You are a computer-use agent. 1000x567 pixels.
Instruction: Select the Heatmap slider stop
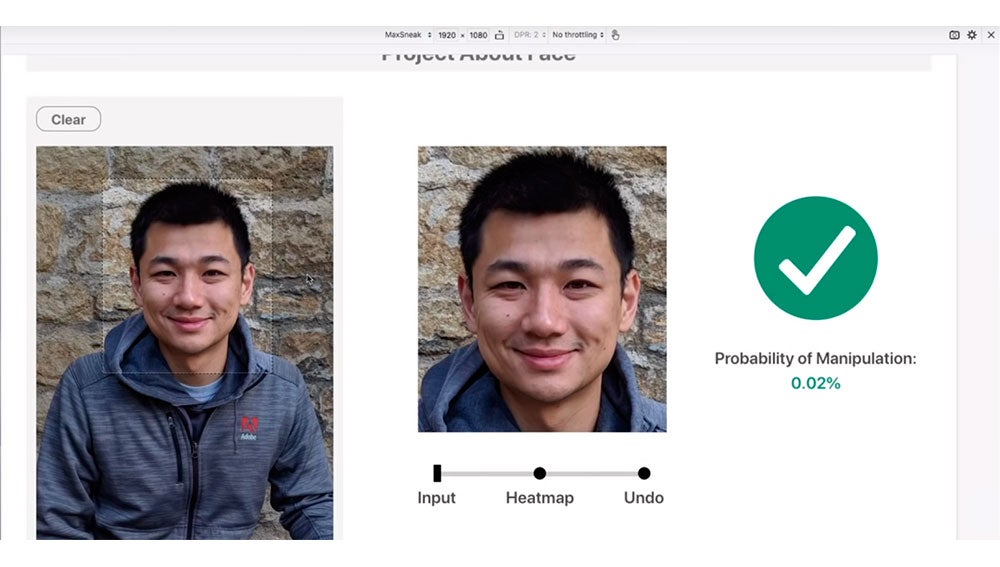(x=540, y=473)
